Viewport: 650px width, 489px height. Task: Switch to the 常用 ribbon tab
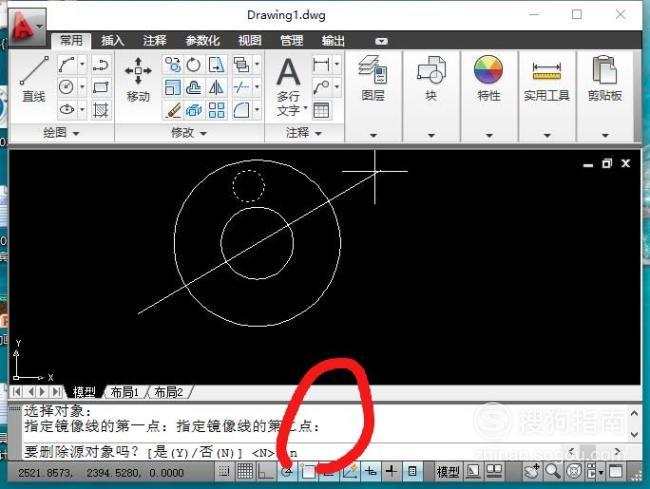(71, 40)
